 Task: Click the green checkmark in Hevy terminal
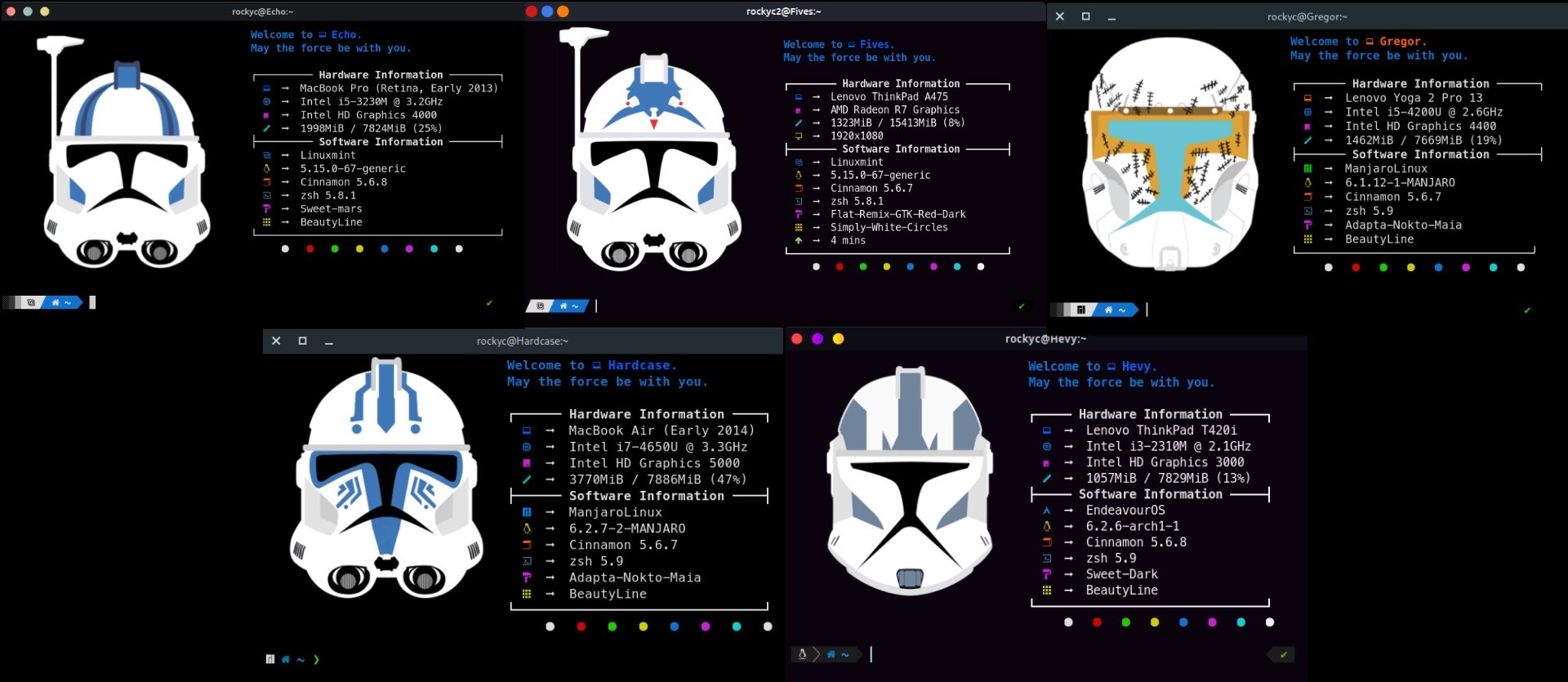(x=1283, y=654)
